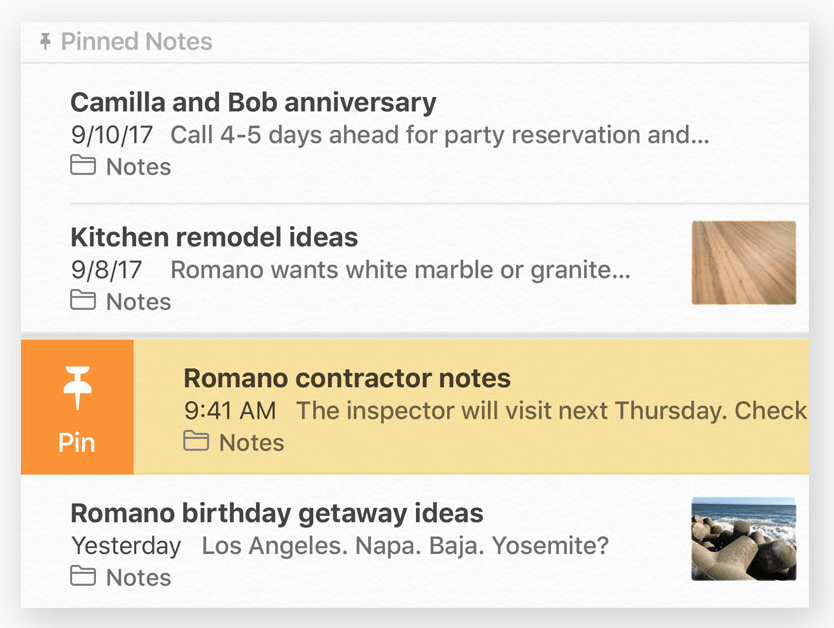Image resolution: width=834 pixels, height=628 pixels.
Task: Open the Kitchen remodel ideas note
Action: pos(415,268)
